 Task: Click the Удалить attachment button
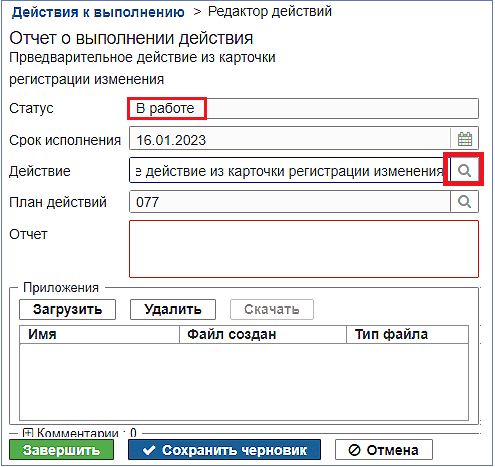[173, 309]
